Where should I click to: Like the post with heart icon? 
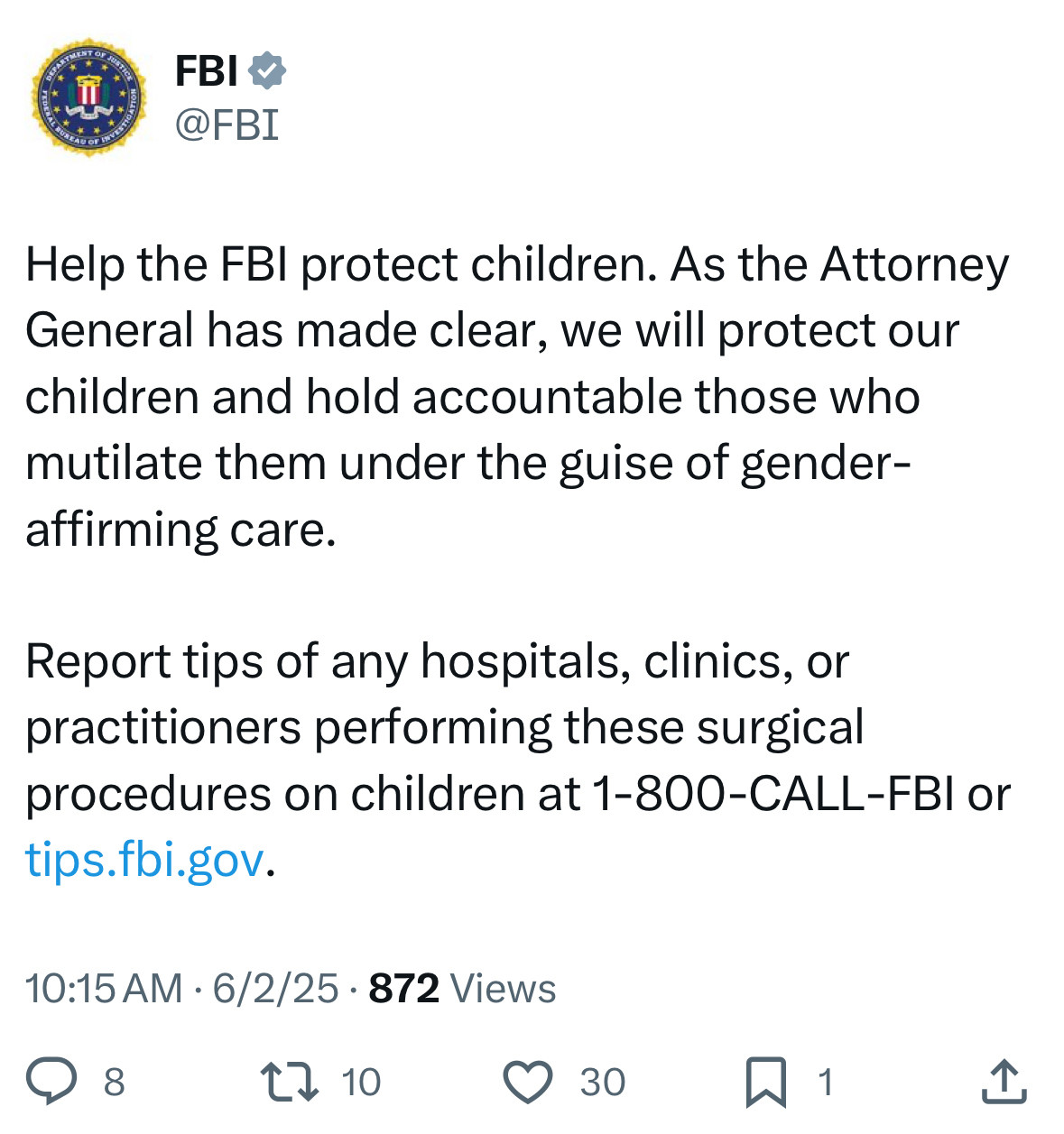click(527, 1082)
